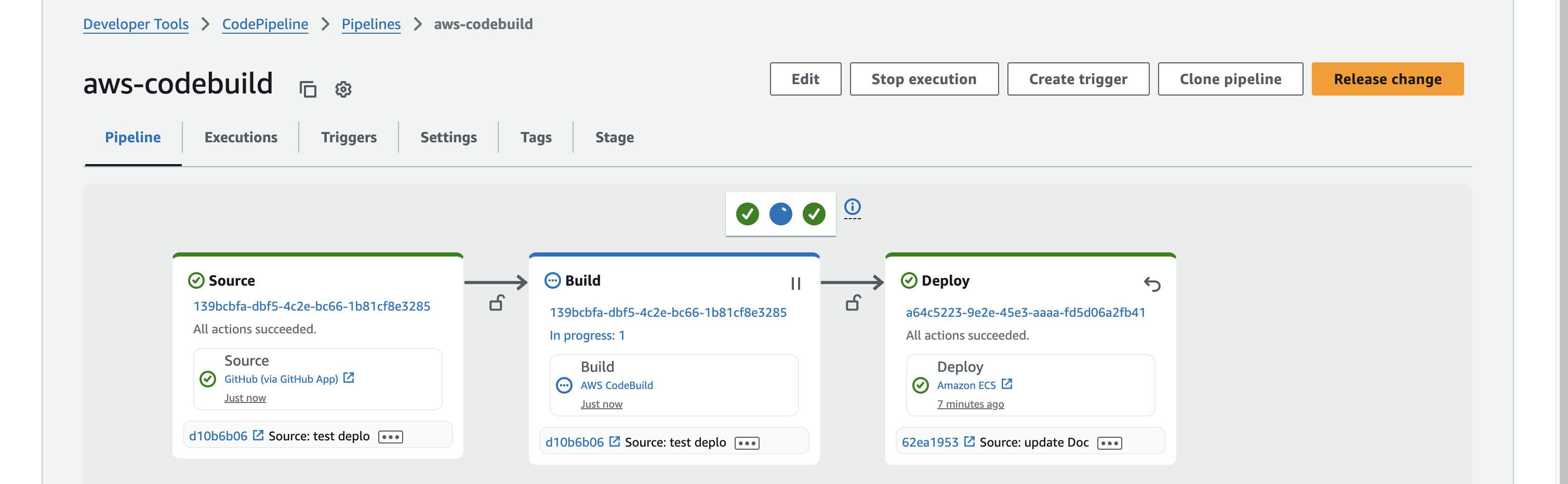Viewport: 1568px width, 484px height.
Task: Copy the aws-codebuild pipeline name icon
Action: click(x=308, y=89)
